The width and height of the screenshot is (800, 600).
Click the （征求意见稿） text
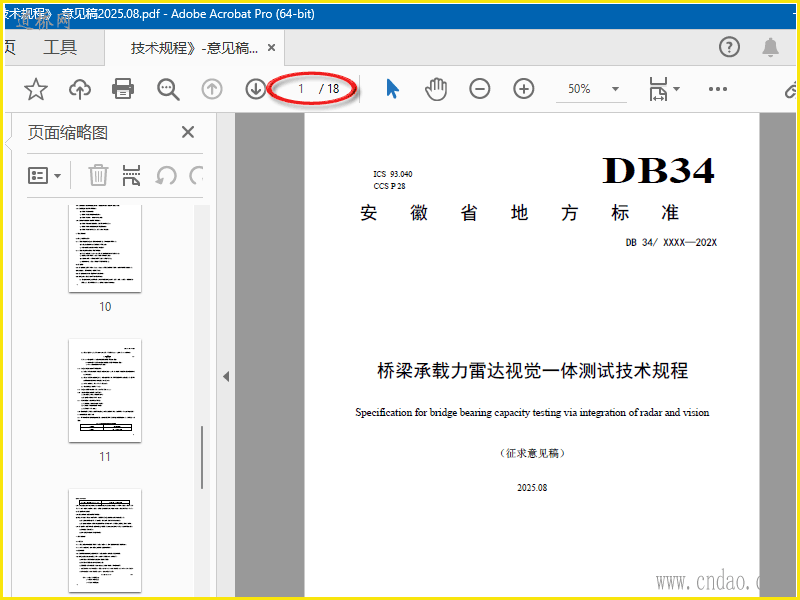tap(532, 453)
